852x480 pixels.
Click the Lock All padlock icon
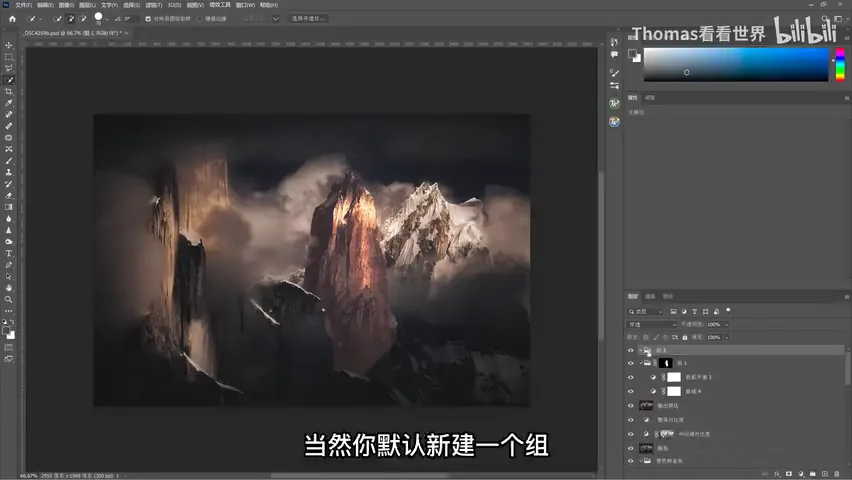point(685,338)
